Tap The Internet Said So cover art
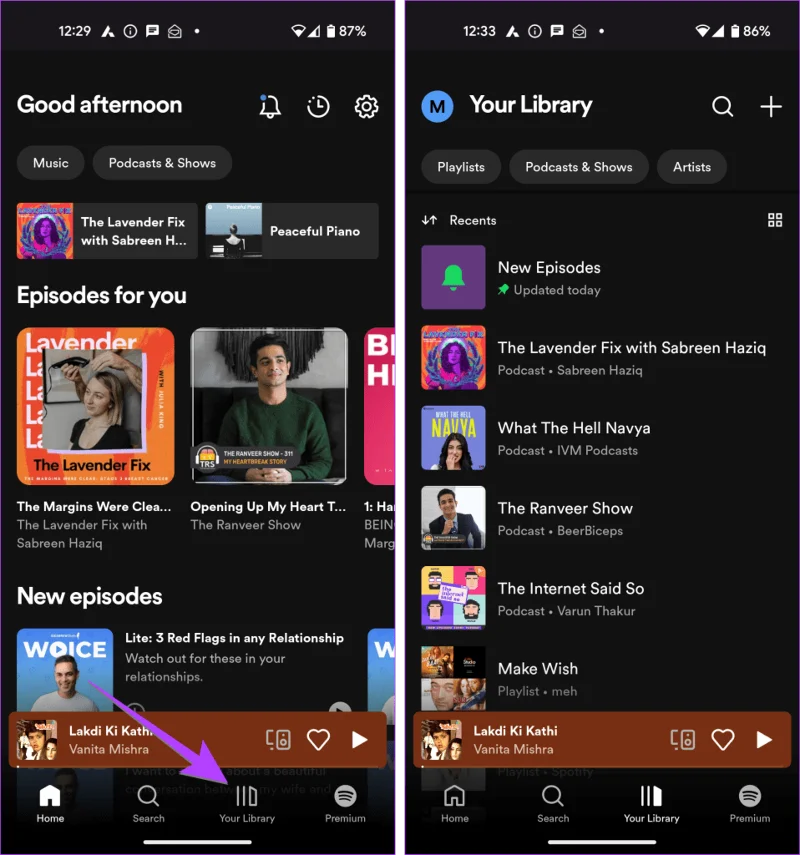The image size is (800, 855). [453, 598]
